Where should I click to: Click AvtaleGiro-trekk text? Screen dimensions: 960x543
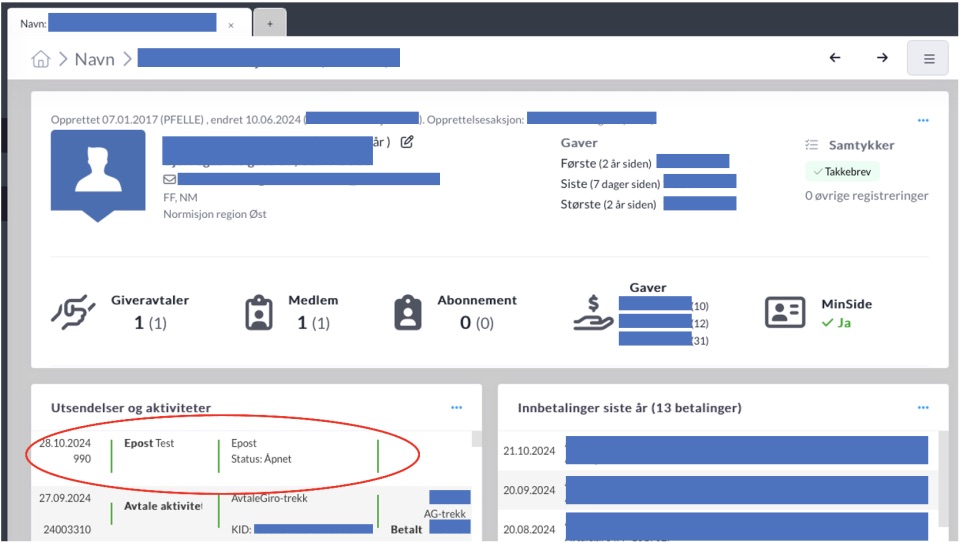click(269, 498)
